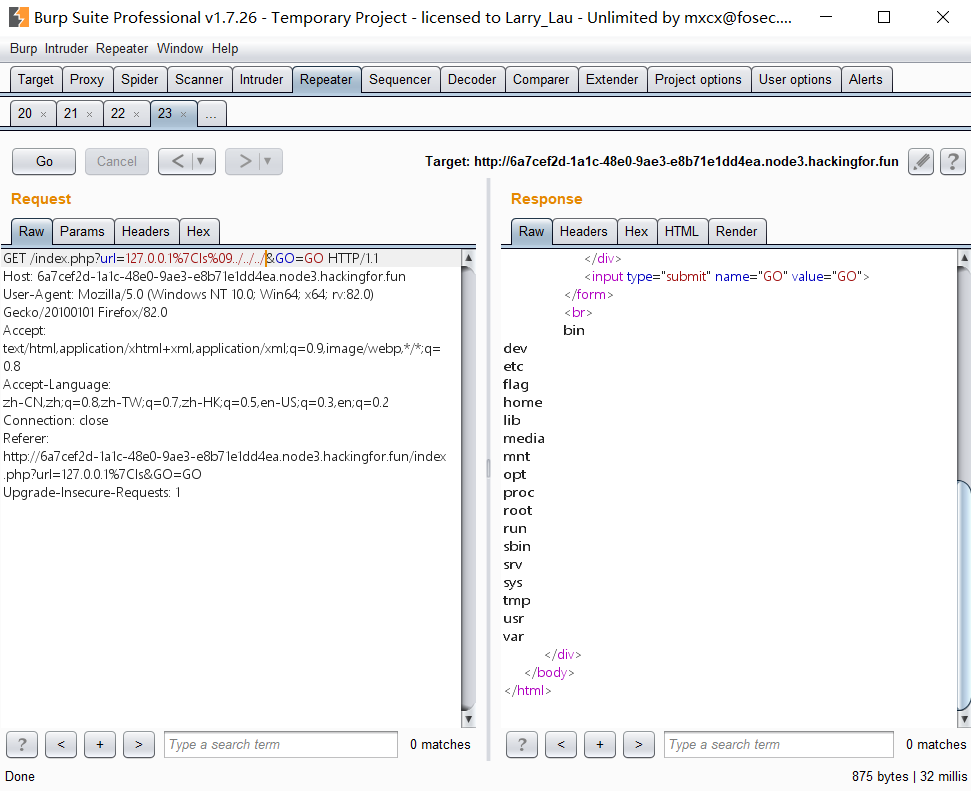Expand the history forward dropdown arrow
The height and width of the screenshot is (791, 971).
268,162
